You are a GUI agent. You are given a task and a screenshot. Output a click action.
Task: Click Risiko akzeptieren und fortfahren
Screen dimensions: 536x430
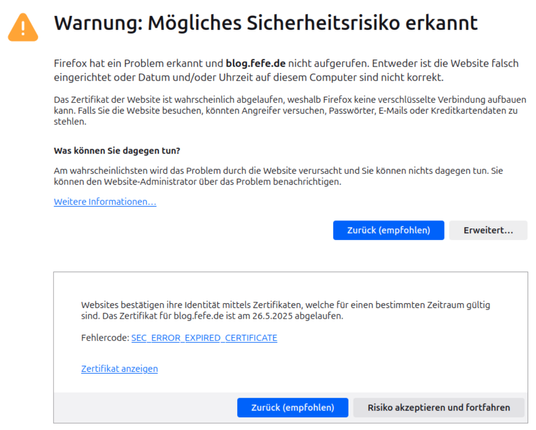point(439,407)
